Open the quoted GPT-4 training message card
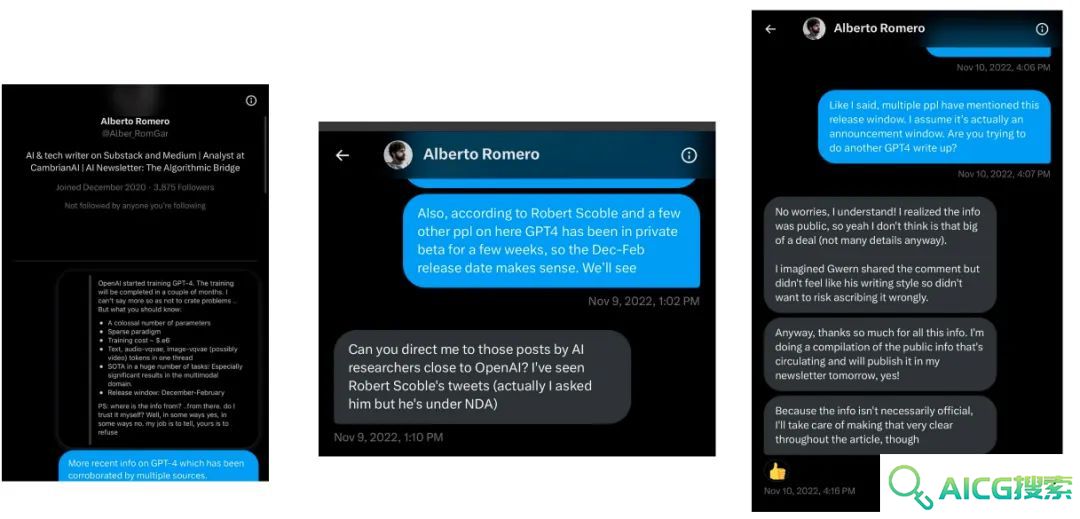 click(x=158, y=358)
